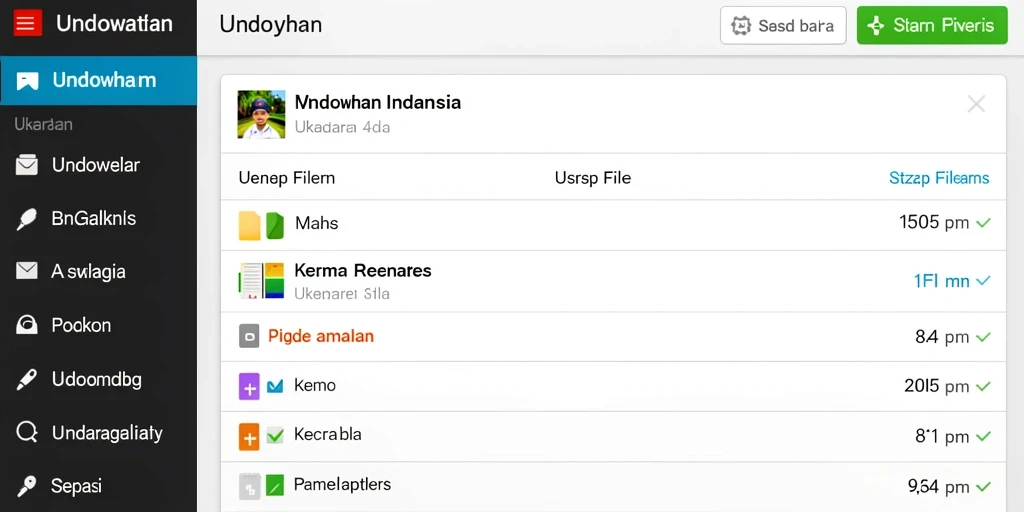
Task: Click the Mndowhan Indansia name
Action: 378,103
